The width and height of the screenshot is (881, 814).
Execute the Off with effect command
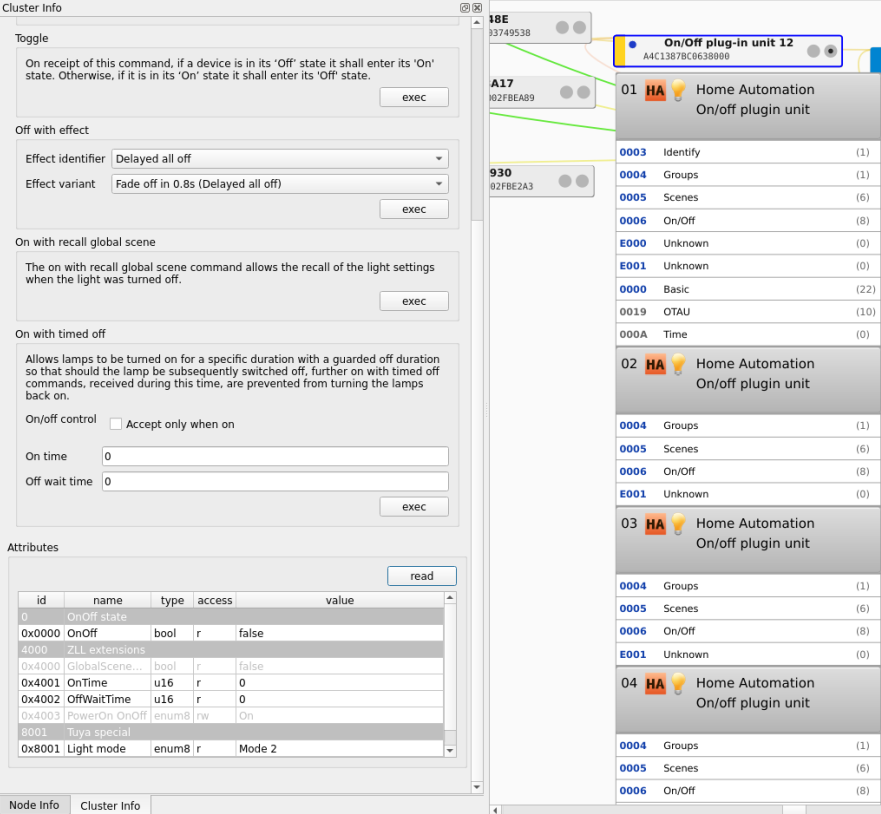click(x=414, y=209)
